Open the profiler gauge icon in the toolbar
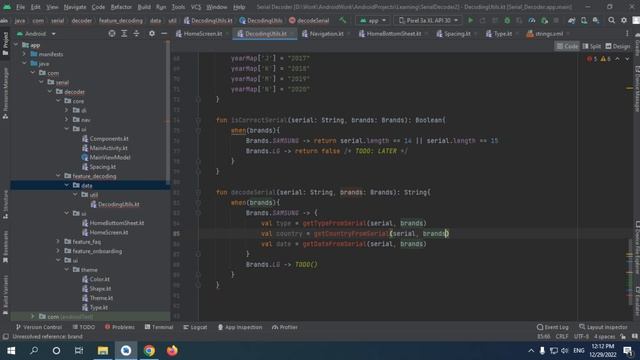This screenshot has height=360, width=640. 531,20
